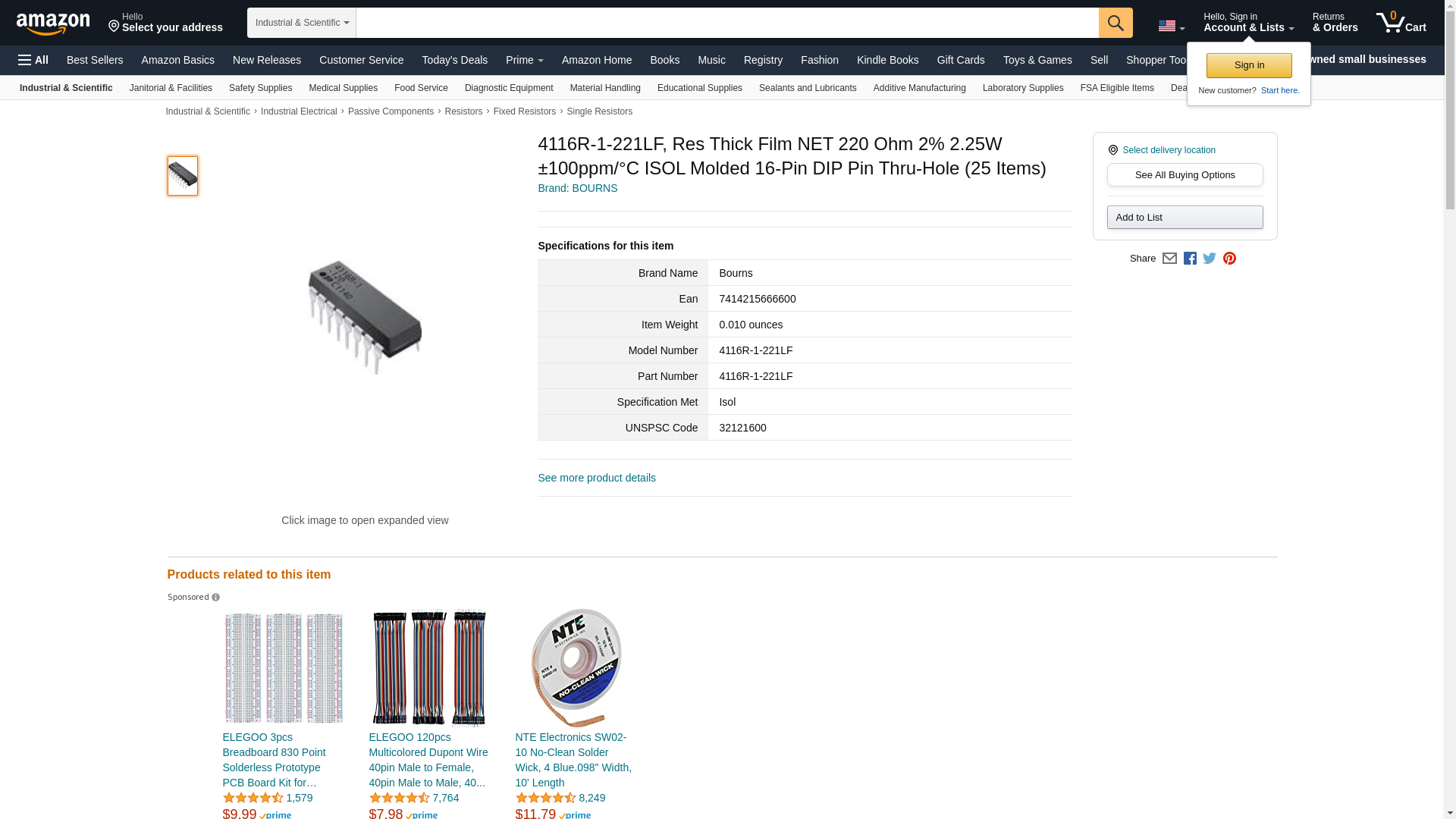Select the resistor product thumbnail image

183,176
